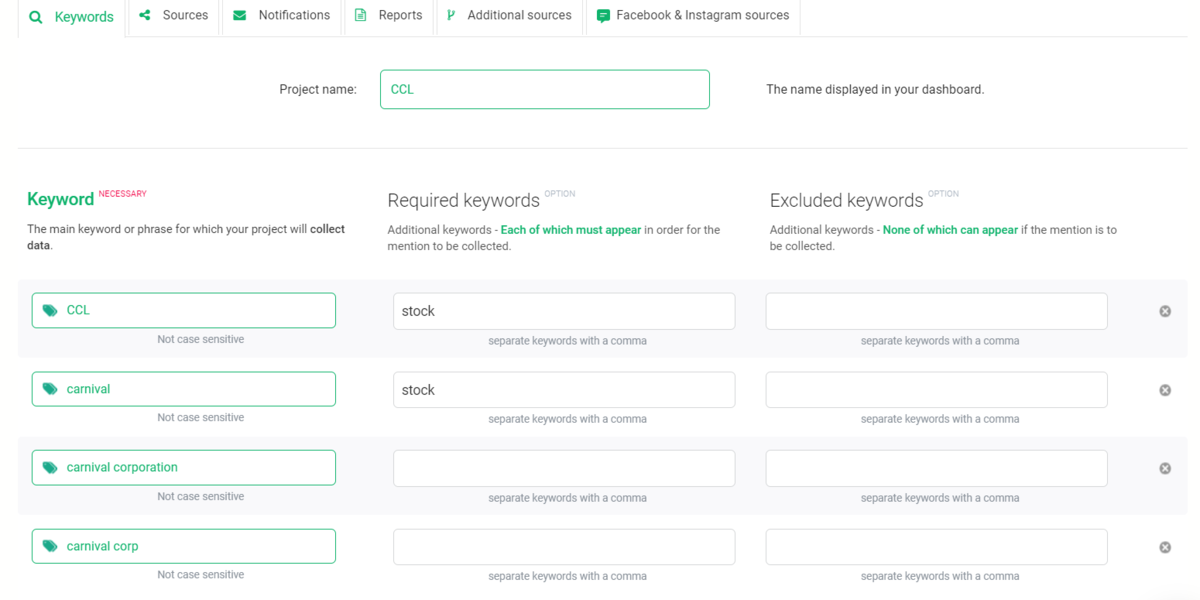The width and height of the screenshot is (1200, 600).
Task: Edit the carnival corp keyword input
Action: coord(184,546)
